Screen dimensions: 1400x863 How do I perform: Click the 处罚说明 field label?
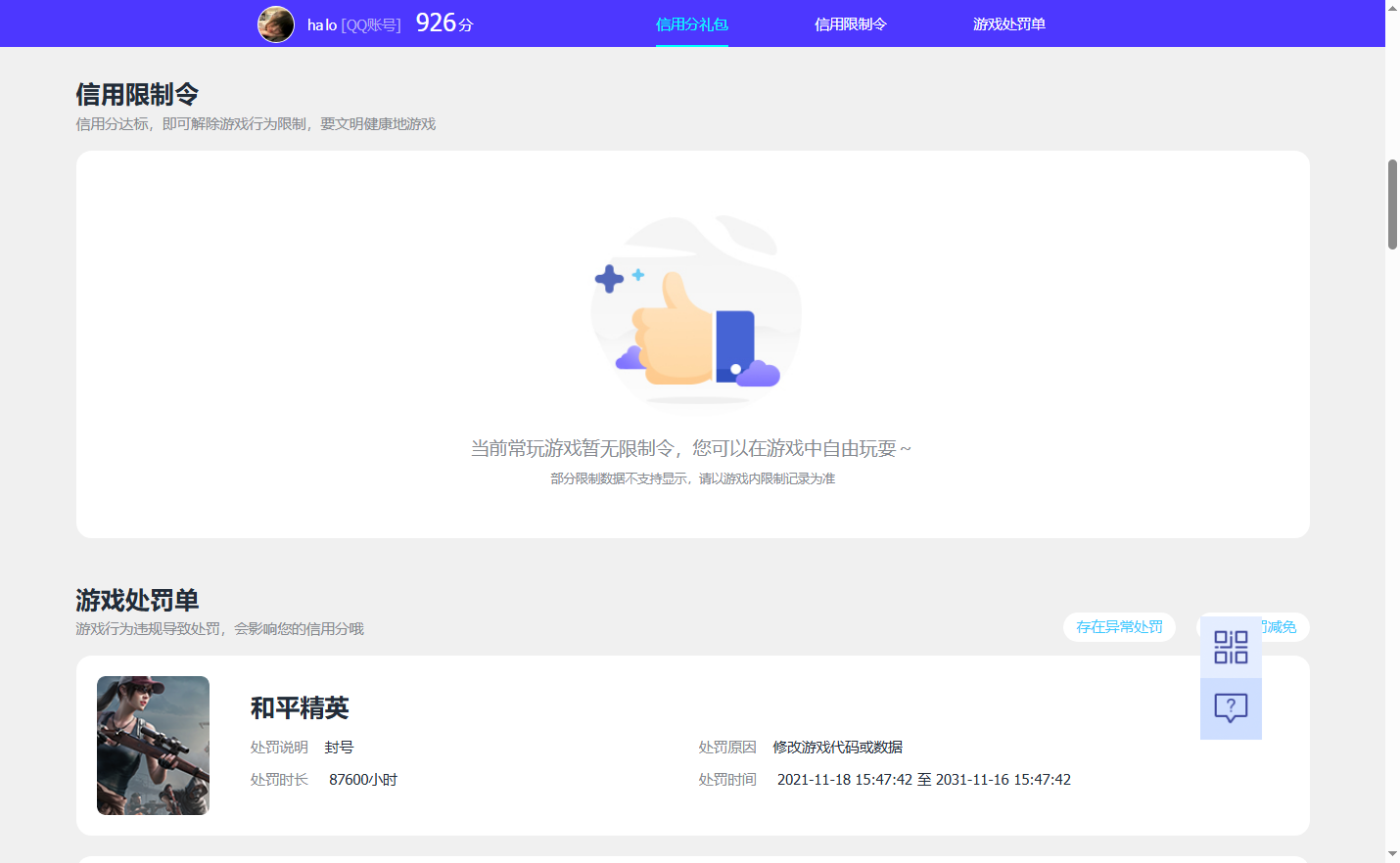click(x=279, y=748)
